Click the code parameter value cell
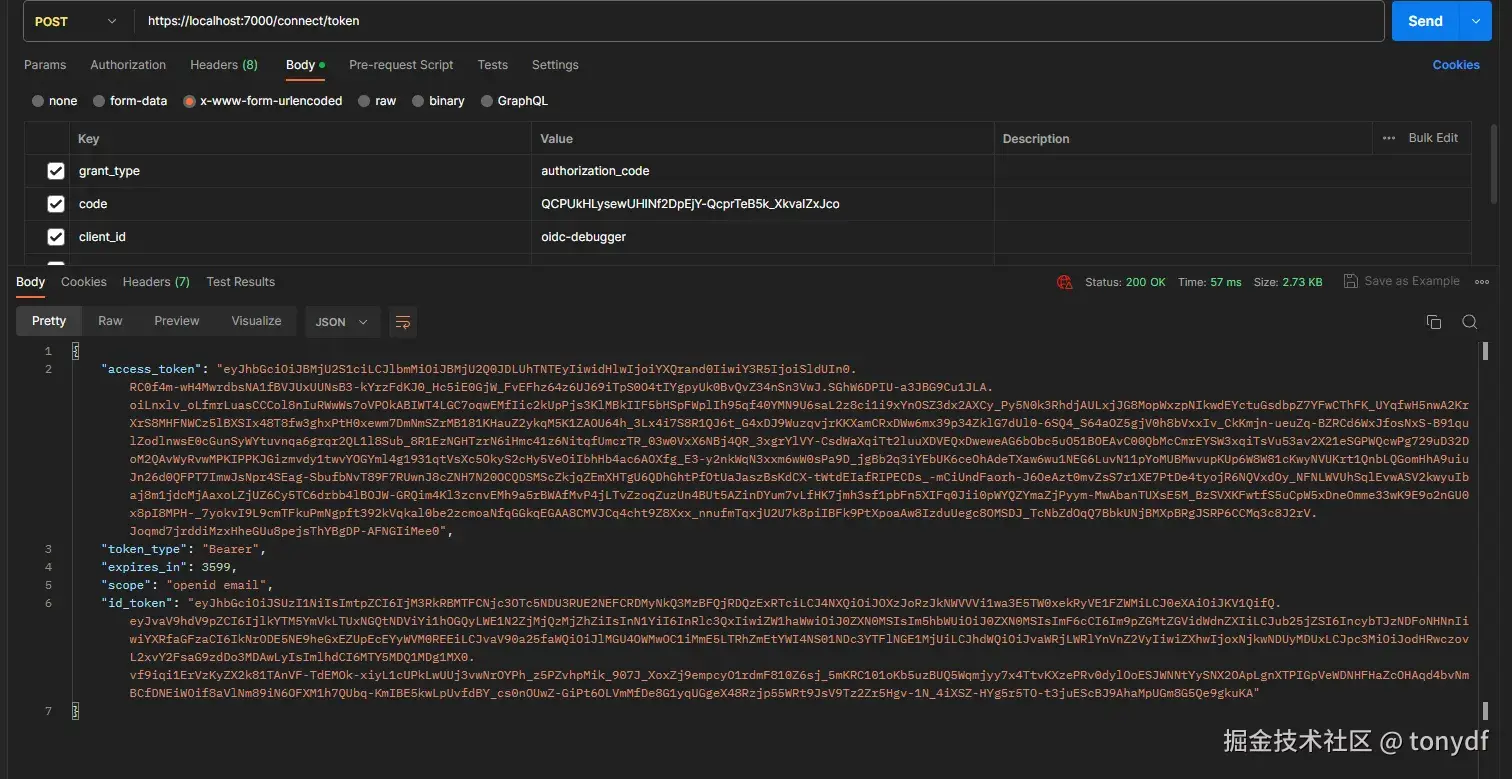The image size is (1512, 779). coord(762,204)
